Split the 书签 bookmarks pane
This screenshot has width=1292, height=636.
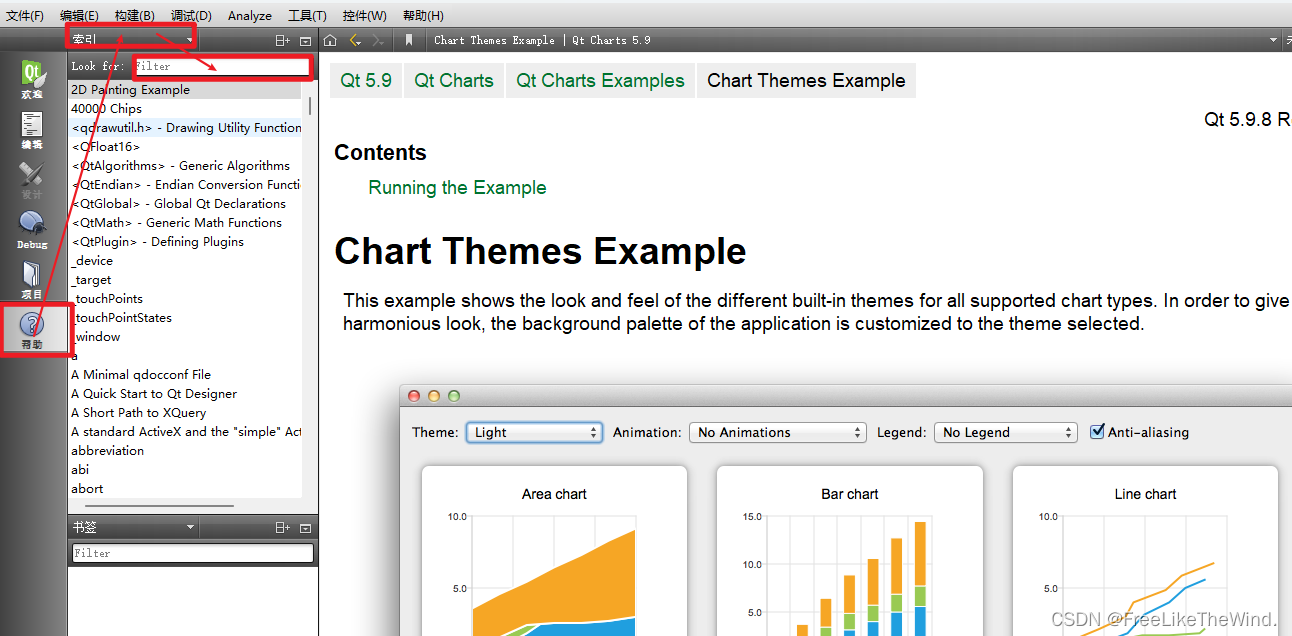coord(283,527)
